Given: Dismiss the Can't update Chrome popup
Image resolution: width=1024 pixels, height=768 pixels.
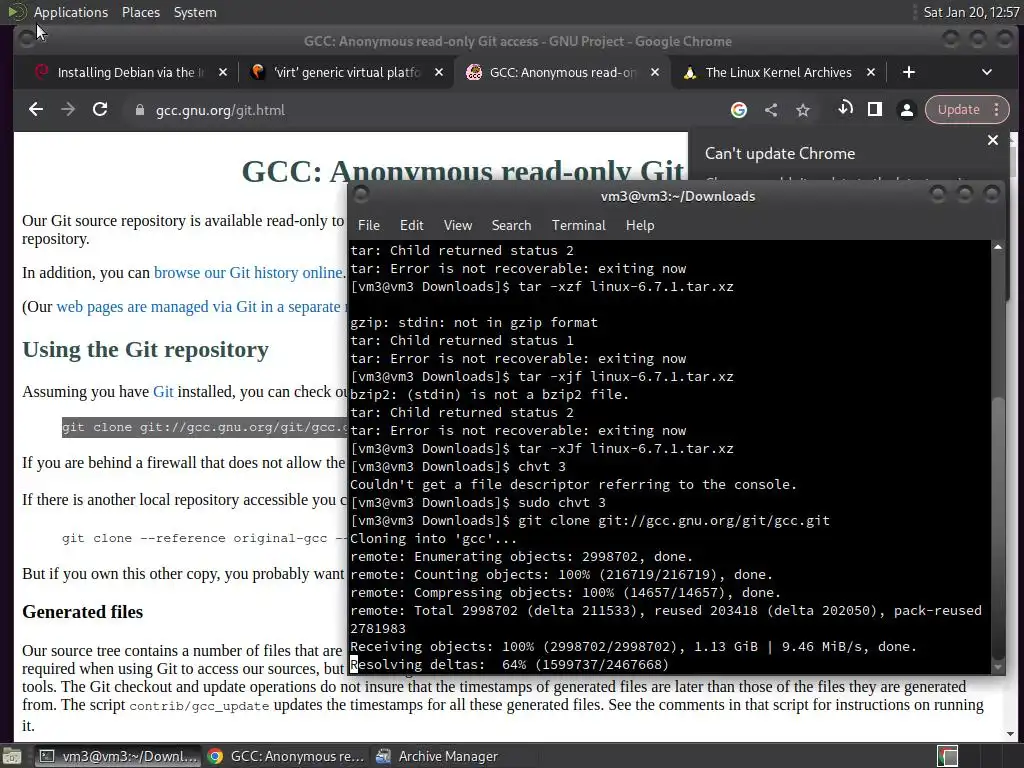Looking at the screenshot, I should [x=993, y=140].
